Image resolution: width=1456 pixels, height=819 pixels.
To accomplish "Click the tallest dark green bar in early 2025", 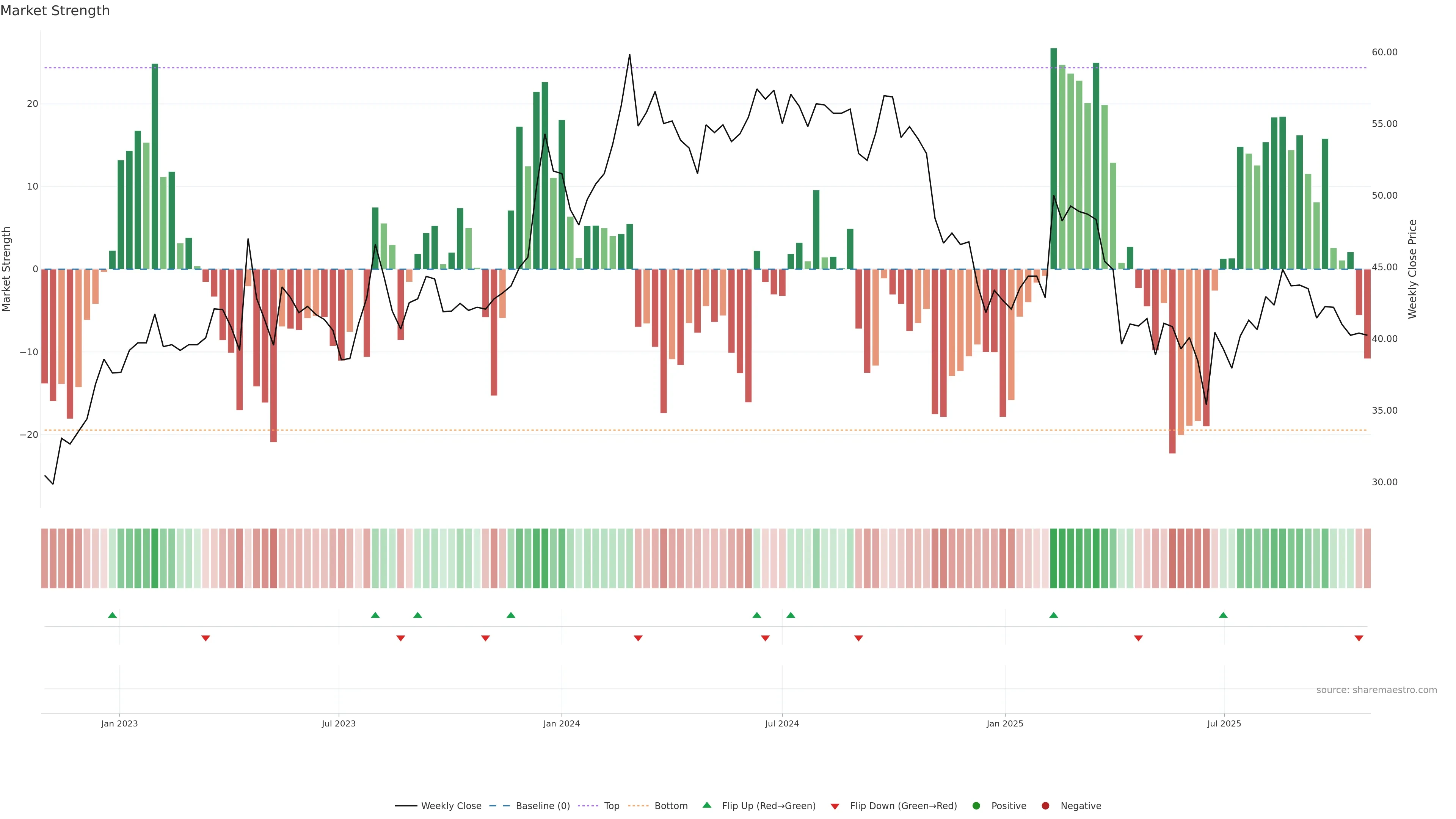I will click(x=1054, y=158).
